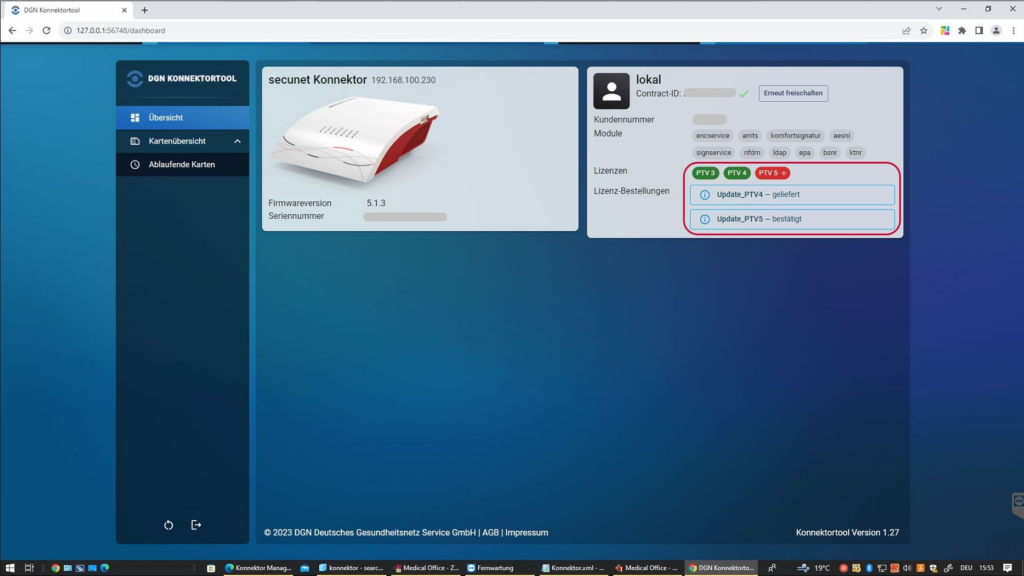This screenshot has width=1024, height=576.
Task: Open the Update_PTV5 bestätigt order entry
Action: [792, 219]
